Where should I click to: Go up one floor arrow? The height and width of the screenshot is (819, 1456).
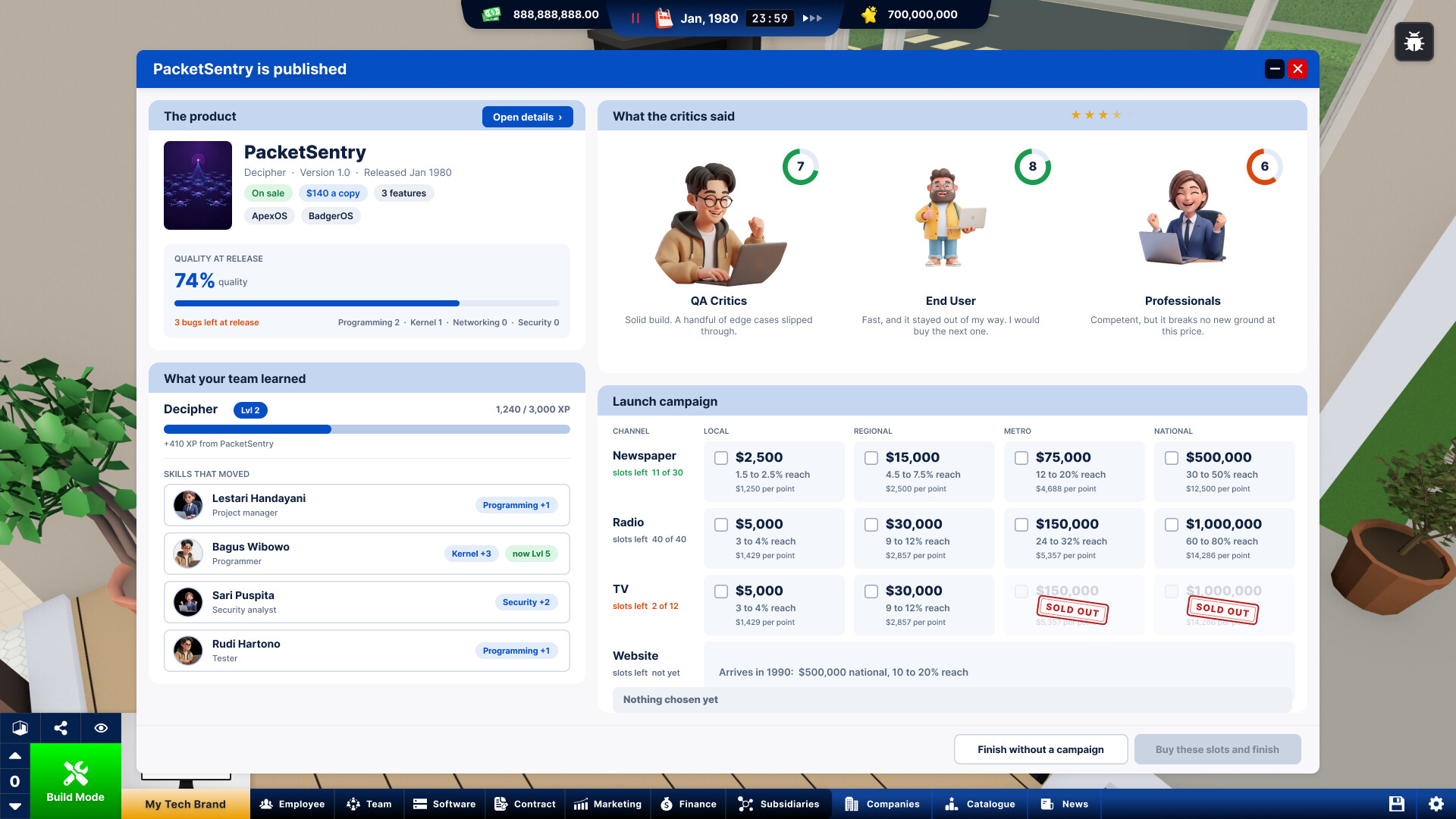(15, 756)
